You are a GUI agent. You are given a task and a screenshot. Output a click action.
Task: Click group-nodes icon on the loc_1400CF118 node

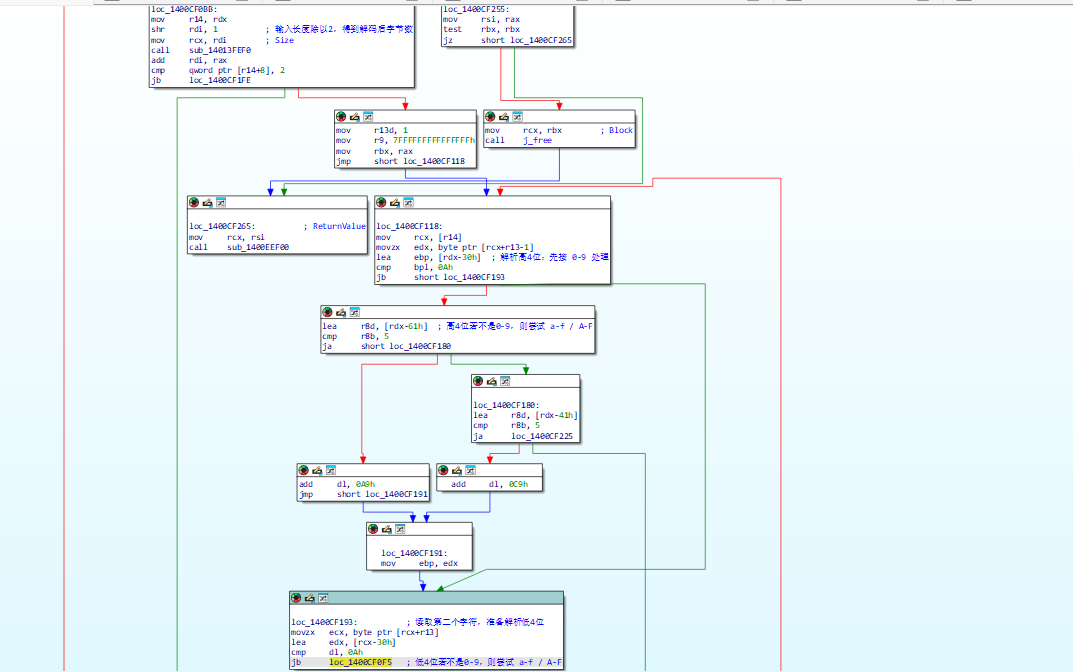(x=408, y=202)
